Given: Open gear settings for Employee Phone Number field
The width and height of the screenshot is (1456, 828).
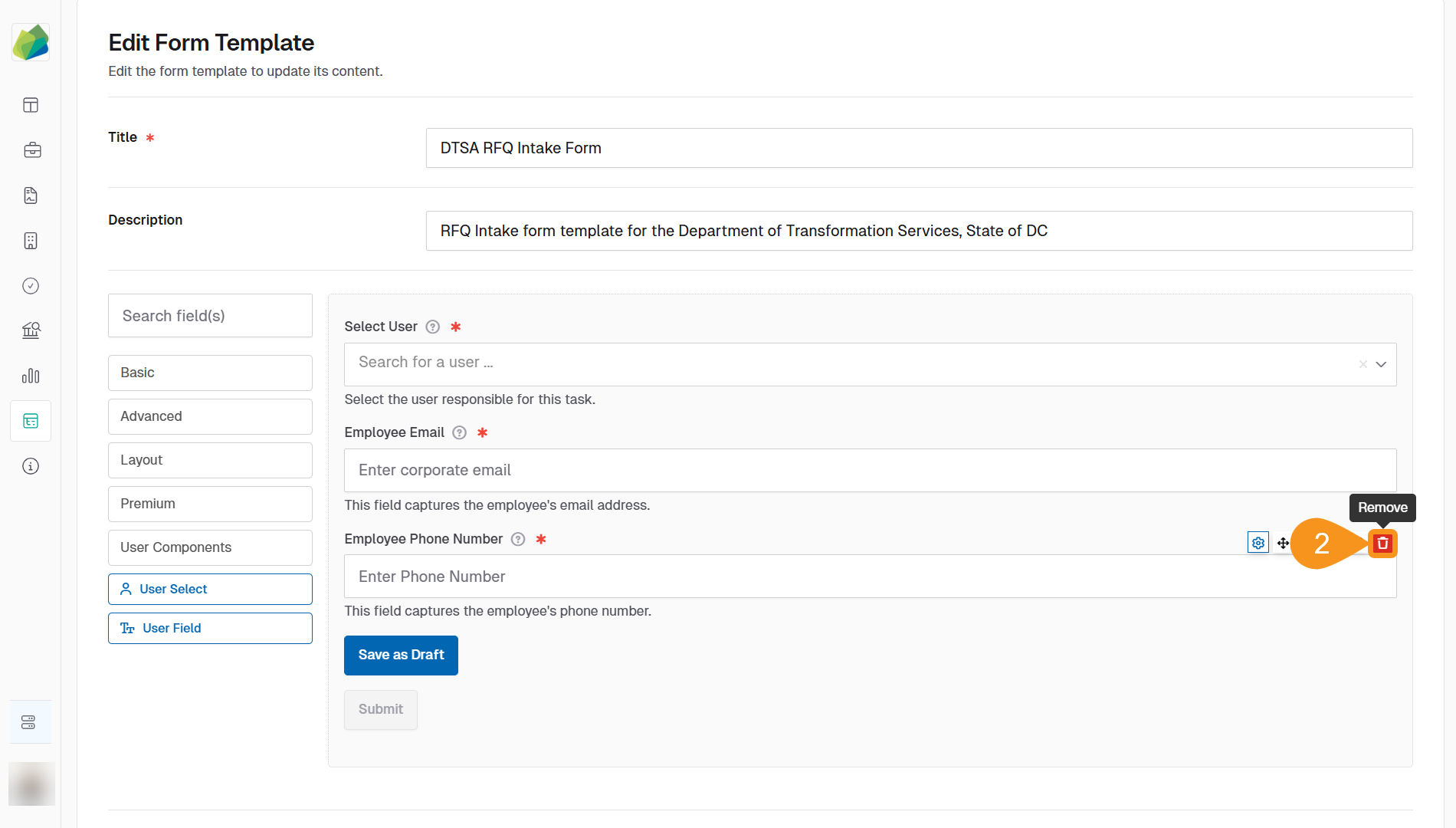Looking at the screenshot, I should click(1258, 543).
